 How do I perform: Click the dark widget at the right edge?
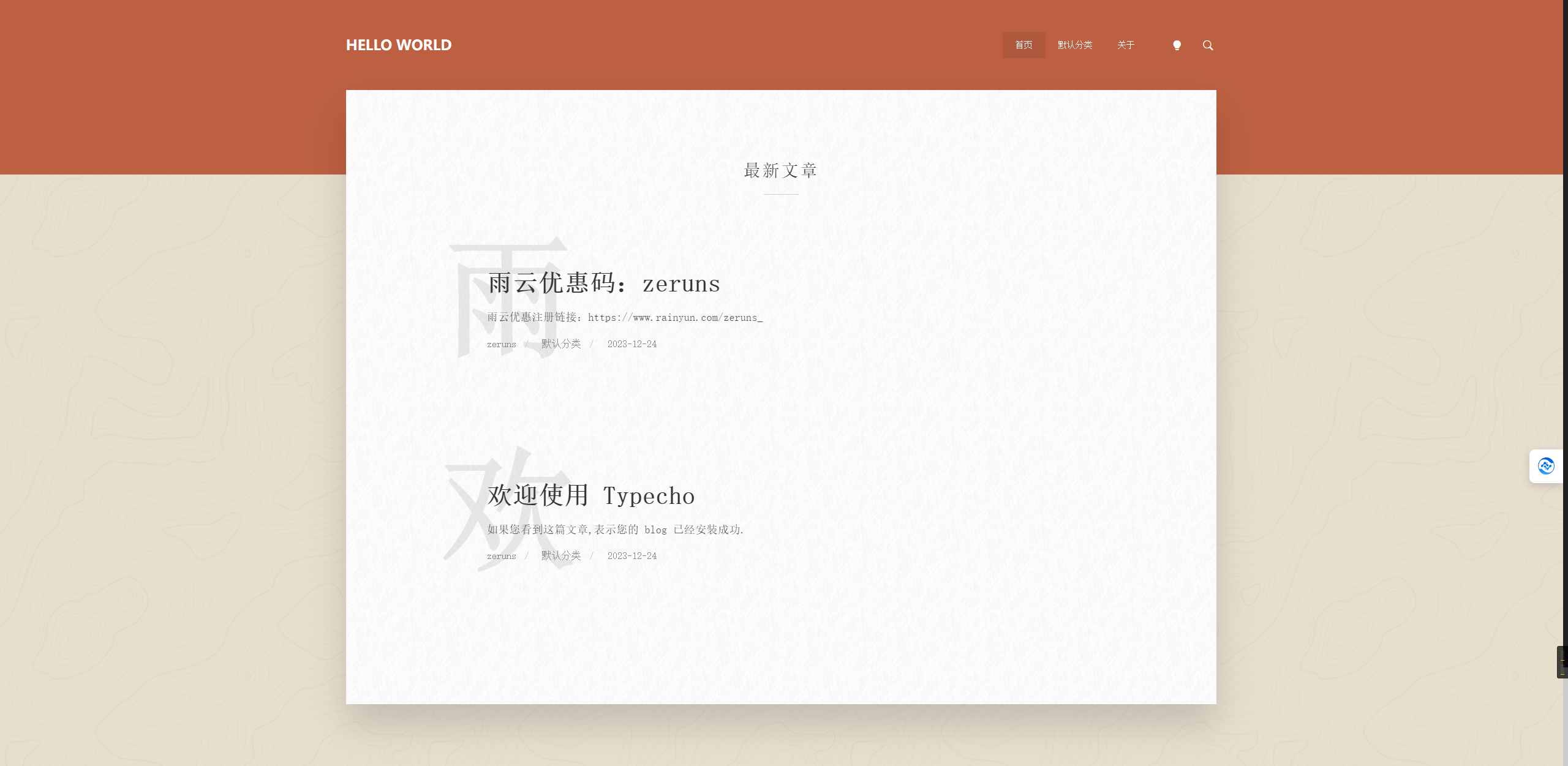click(x=1562, y=662)
